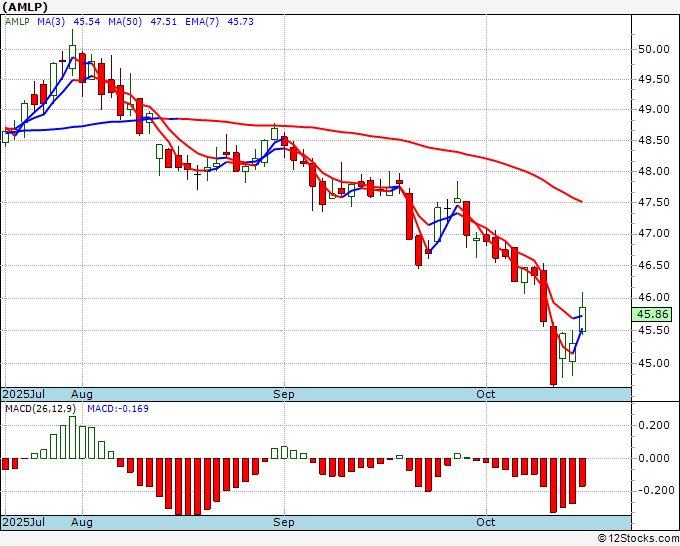Click the 0.000 MACD axis label
The height and width of the screenshot is (546, 680).
click(654, 458)
